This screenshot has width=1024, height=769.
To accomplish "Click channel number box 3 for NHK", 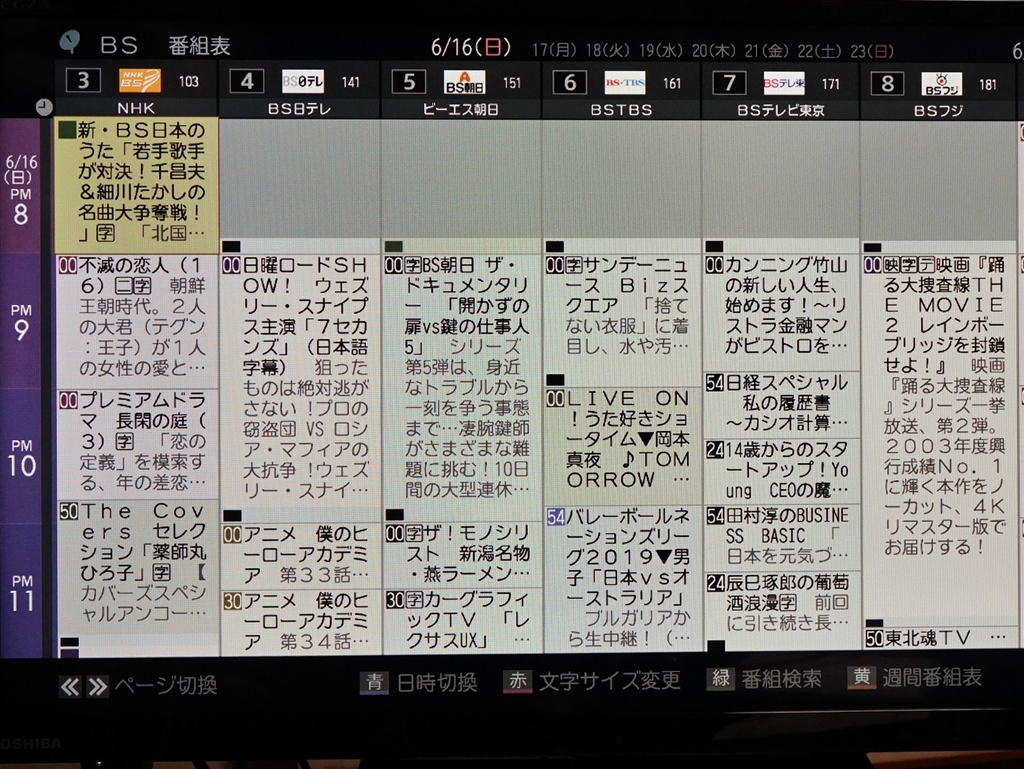I will [83, 81].
